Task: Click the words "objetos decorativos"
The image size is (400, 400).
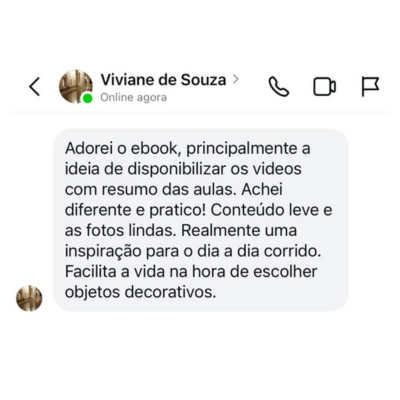Action: pos(140,292)
